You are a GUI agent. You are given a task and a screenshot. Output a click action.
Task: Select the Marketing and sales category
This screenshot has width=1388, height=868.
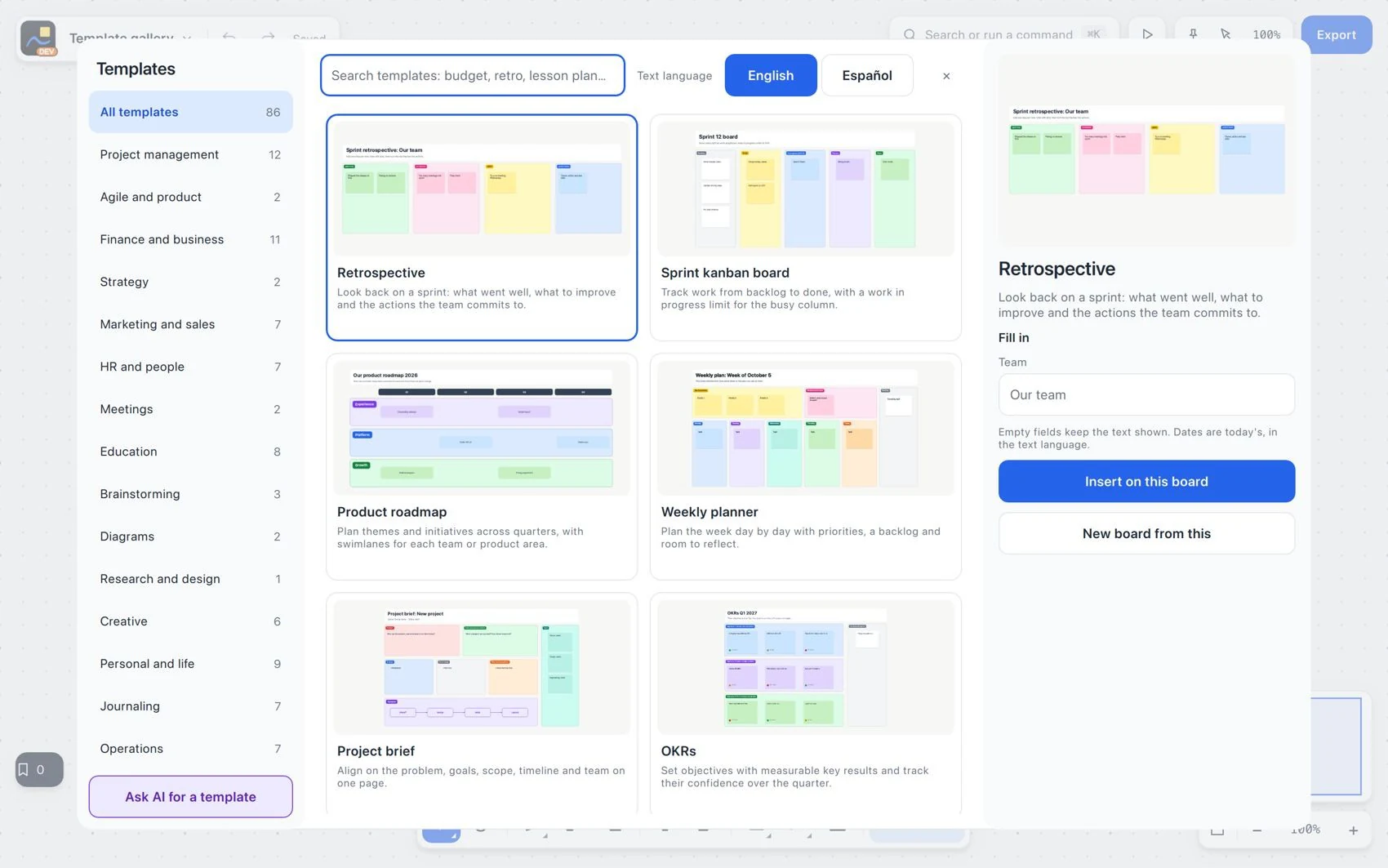point(190,324)
